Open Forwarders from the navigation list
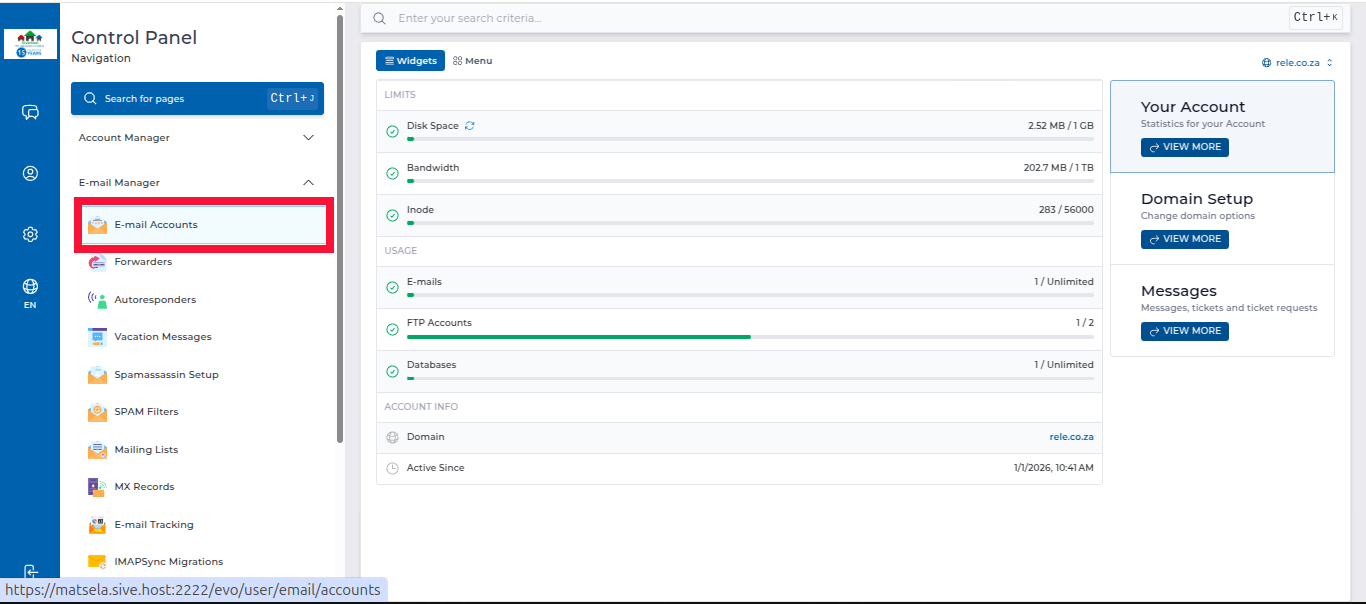The image size is (1366, 604). tap(143, 262)
